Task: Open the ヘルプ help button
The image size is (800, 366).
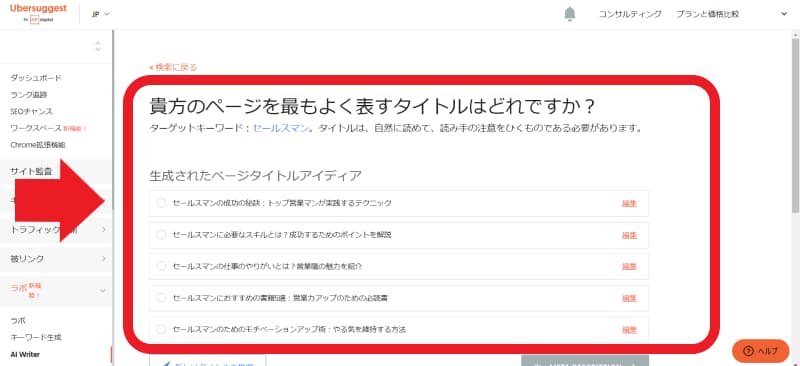Action: (x=760, y=351)
